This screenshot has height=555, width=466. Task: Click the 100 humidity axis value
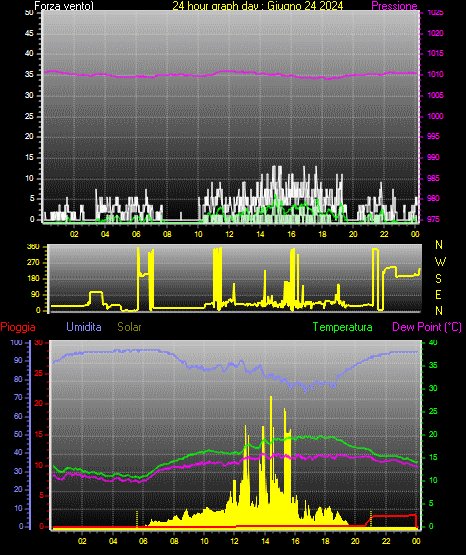tap(16, 342)
